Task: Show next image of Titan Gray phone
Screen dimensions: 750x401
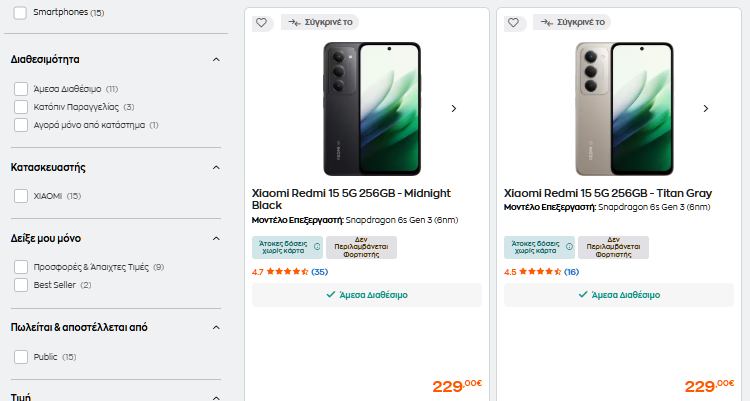Action: click(x=705, y=108)
